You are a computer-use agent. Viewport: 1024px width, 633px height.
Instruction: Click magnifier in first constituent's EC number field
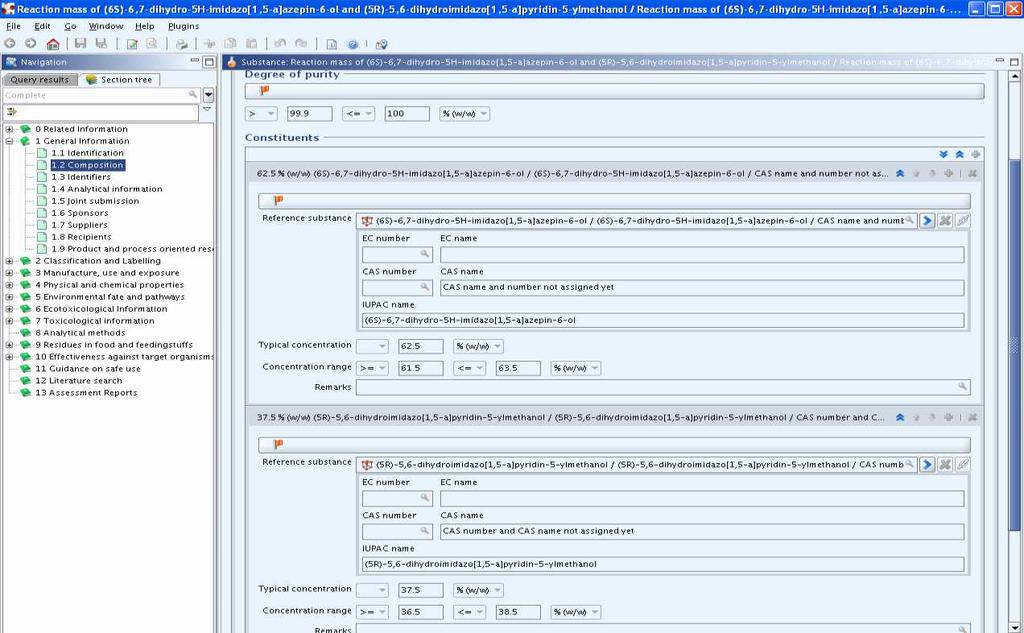click(424, 254)
